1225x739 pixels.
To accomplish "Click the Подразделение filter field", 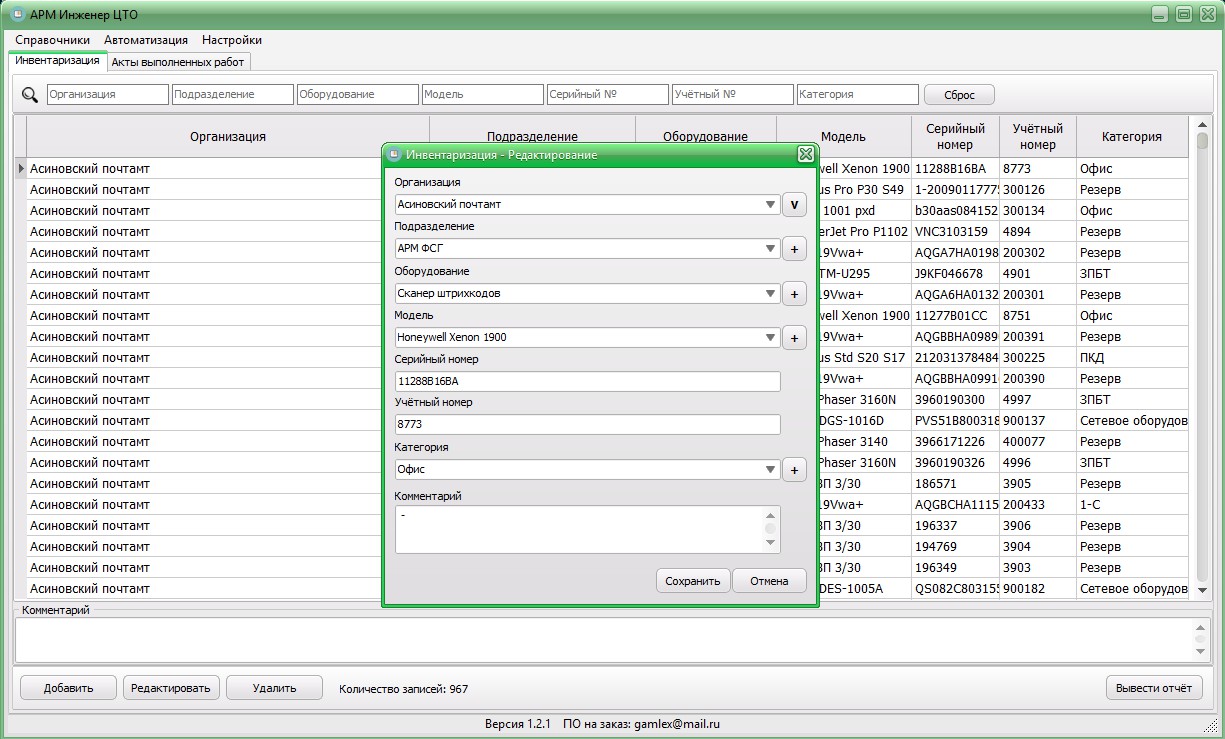I will (233, 94).
